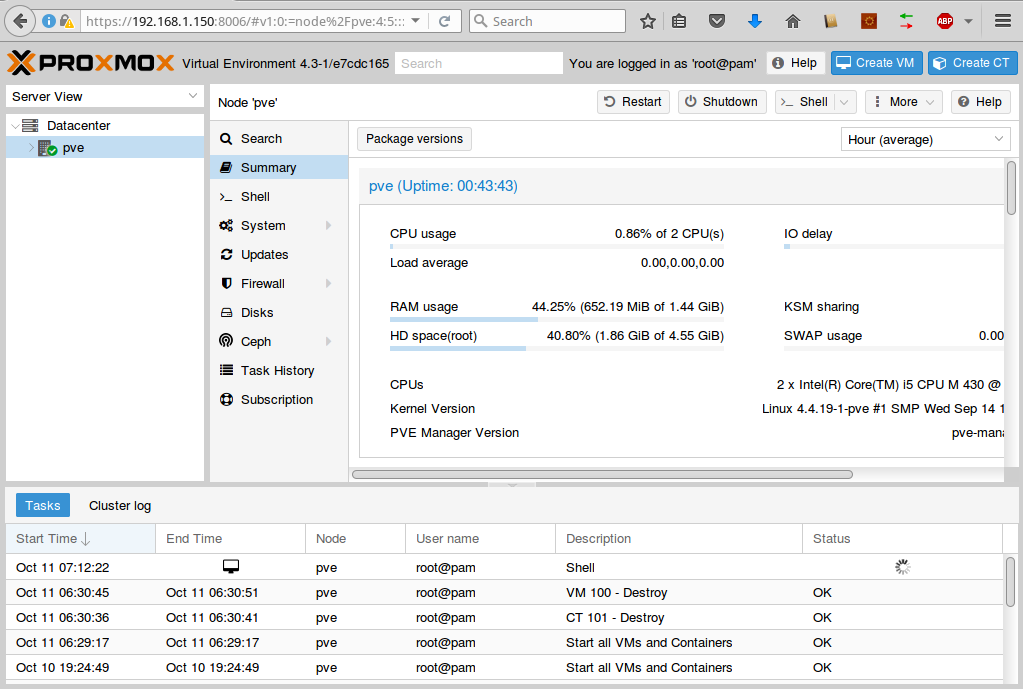Click the Create CT button

[972, 63]
